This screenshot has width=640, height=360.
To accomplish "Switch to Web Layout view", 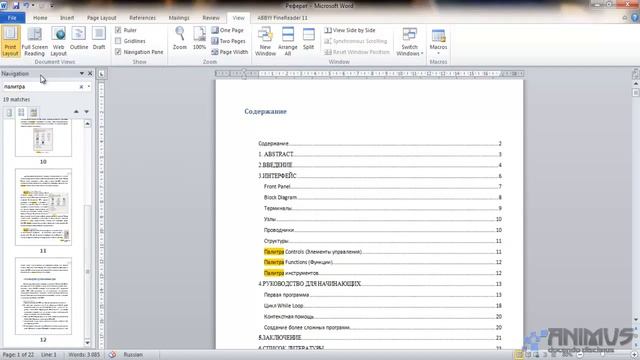I will [58, 41].
